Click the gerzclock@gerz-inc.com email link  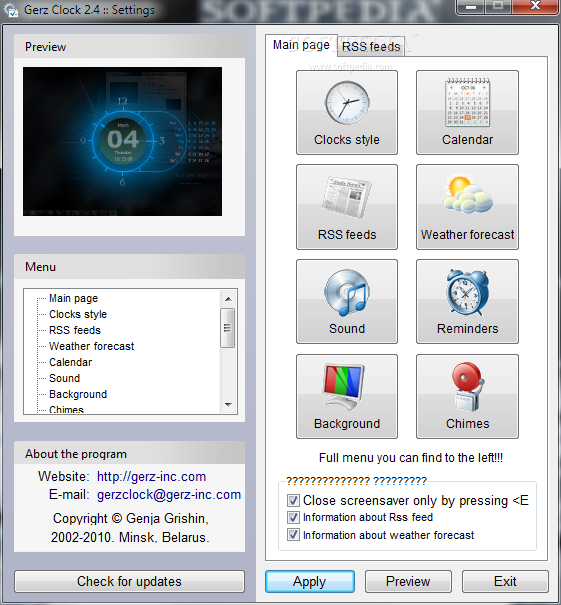click(x=169, y=495)
